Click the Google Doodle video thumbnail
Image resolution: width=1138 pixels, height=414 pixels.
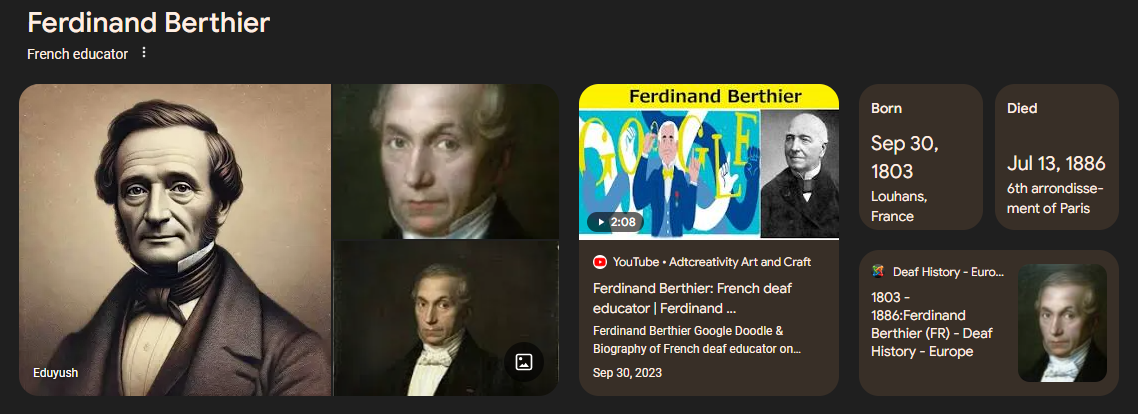[x=709, y=161]
